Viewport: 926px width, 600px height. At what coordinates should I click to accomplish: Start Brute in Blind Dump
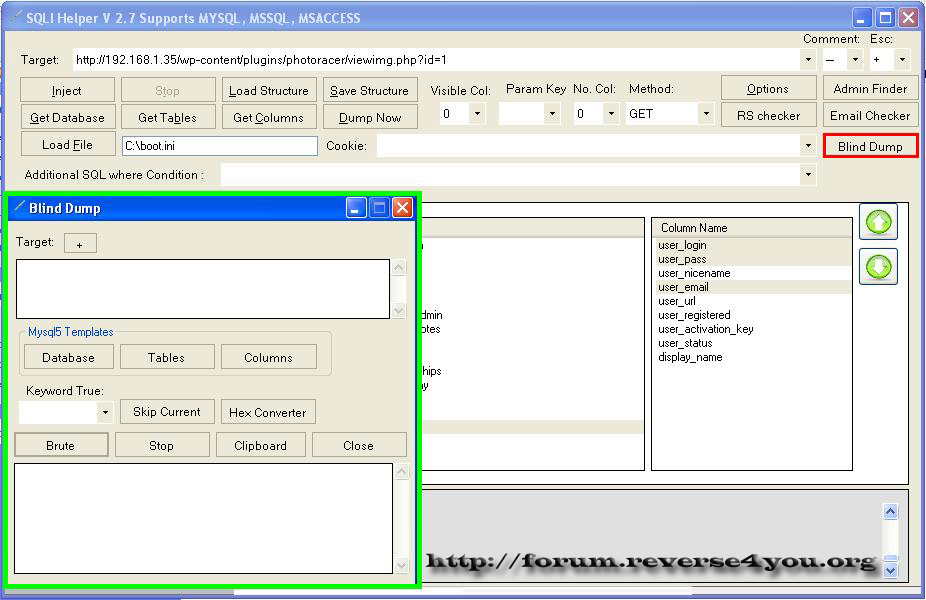pos(61,445)
